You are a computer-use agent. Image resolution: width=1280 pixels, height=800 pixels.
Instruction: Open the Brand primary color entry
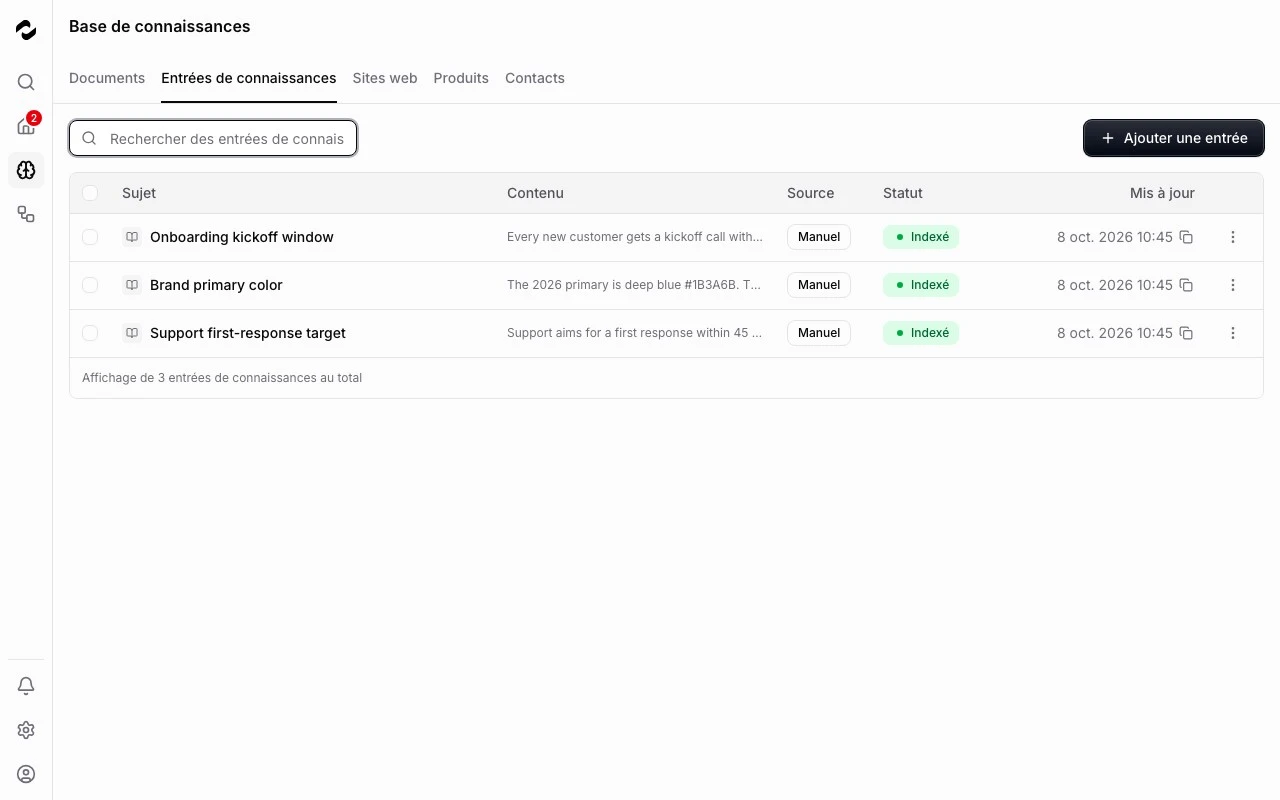click(216, 285)
